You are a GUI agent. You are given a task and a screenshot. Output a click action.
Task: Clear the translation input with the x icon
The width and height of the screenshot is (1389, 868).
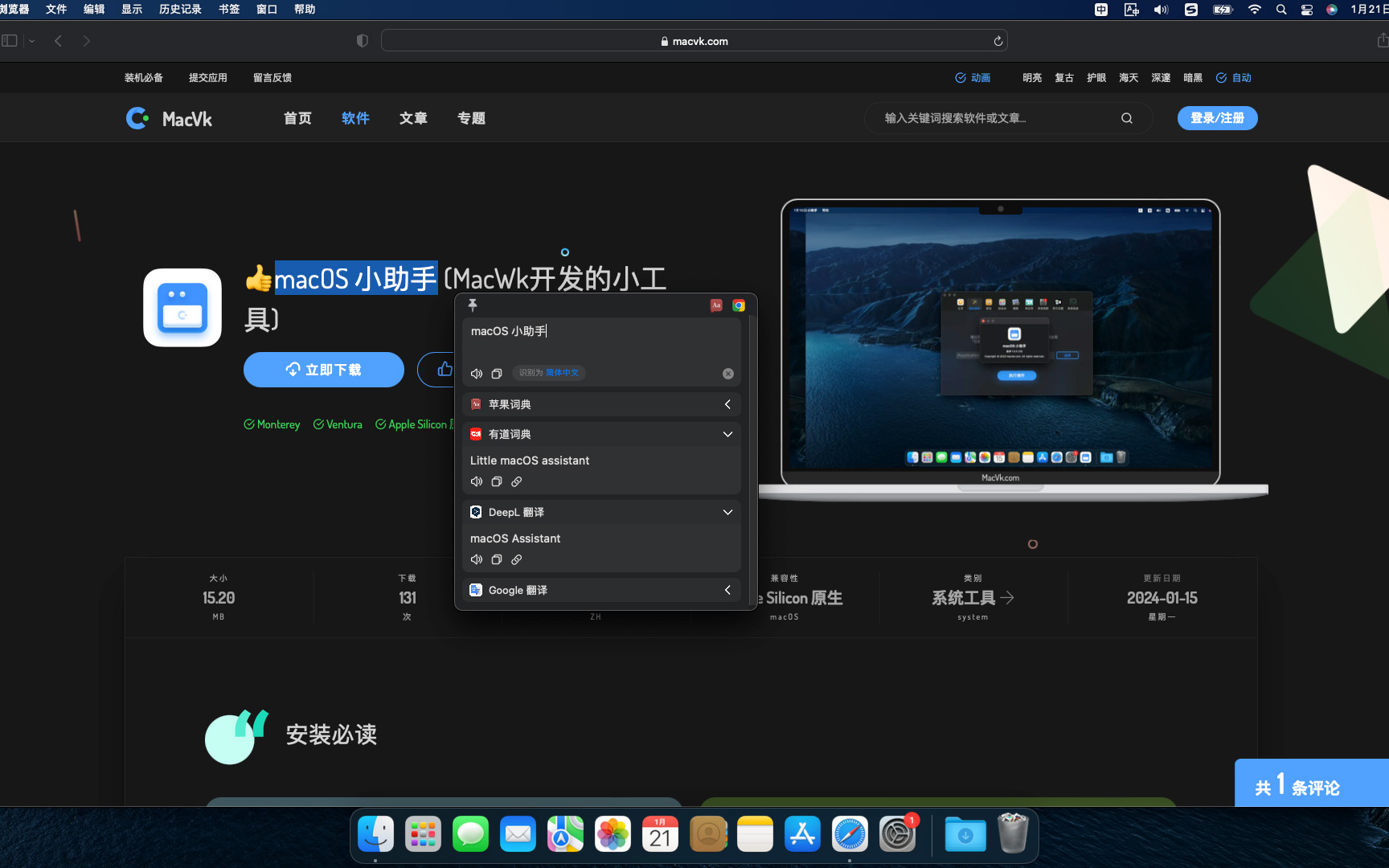(x=727, y=373)
